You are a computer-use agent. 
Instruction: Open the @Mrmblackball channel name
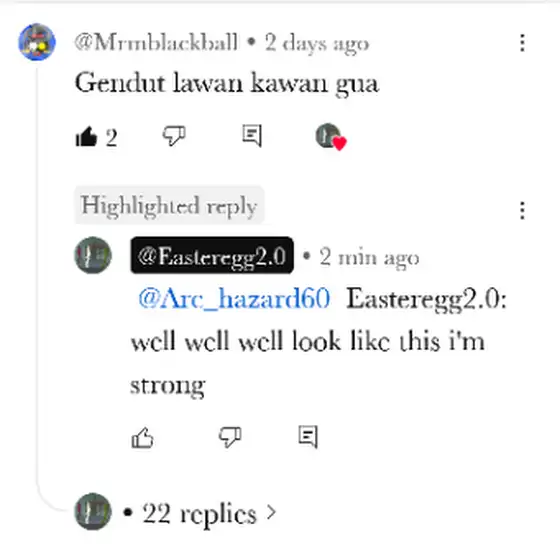(x=156, y=42)
